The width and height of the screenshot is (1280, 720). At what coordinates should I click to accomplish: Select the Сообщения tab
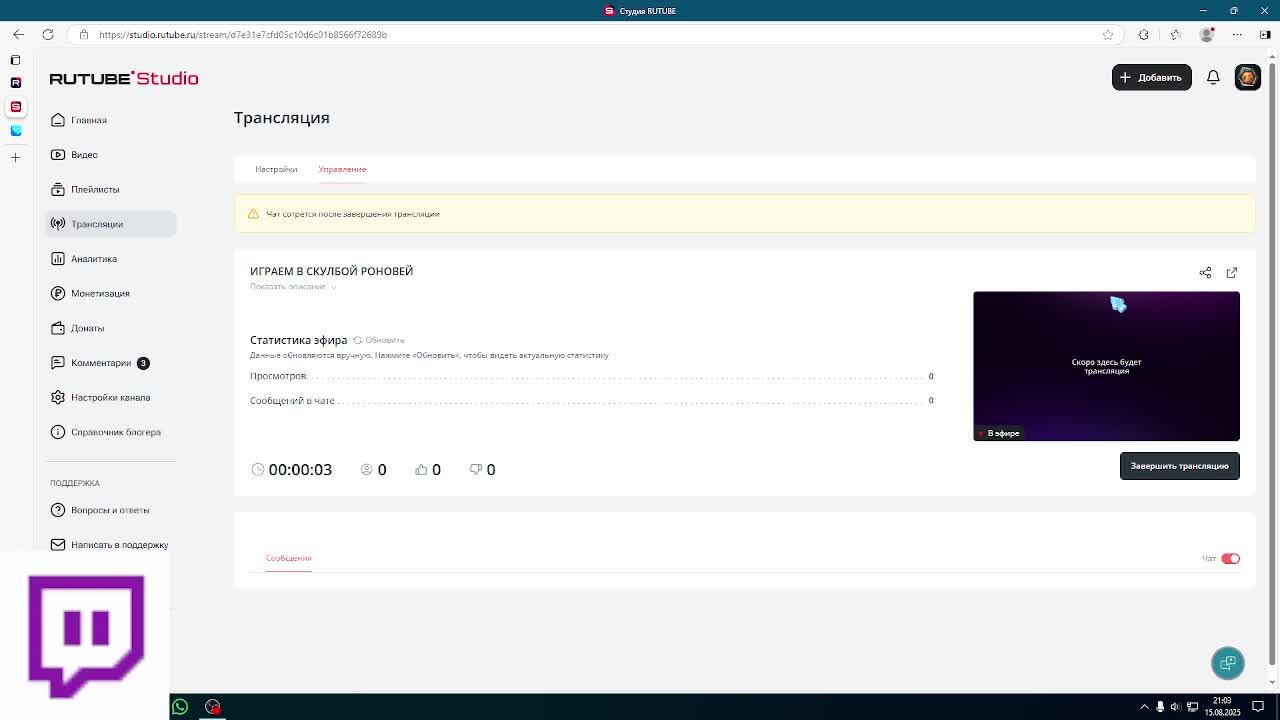pyautogui.click(x=288, y=558)
